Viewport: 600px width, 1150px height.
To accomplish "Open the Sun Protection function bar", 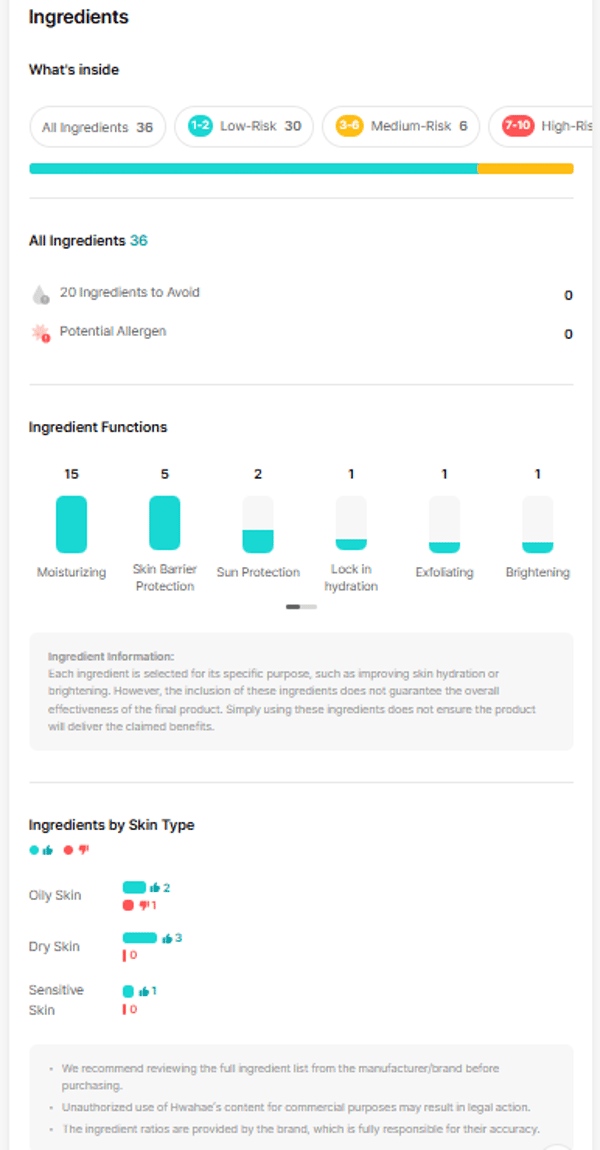I will pyautogui.click(x=258, y=525).
